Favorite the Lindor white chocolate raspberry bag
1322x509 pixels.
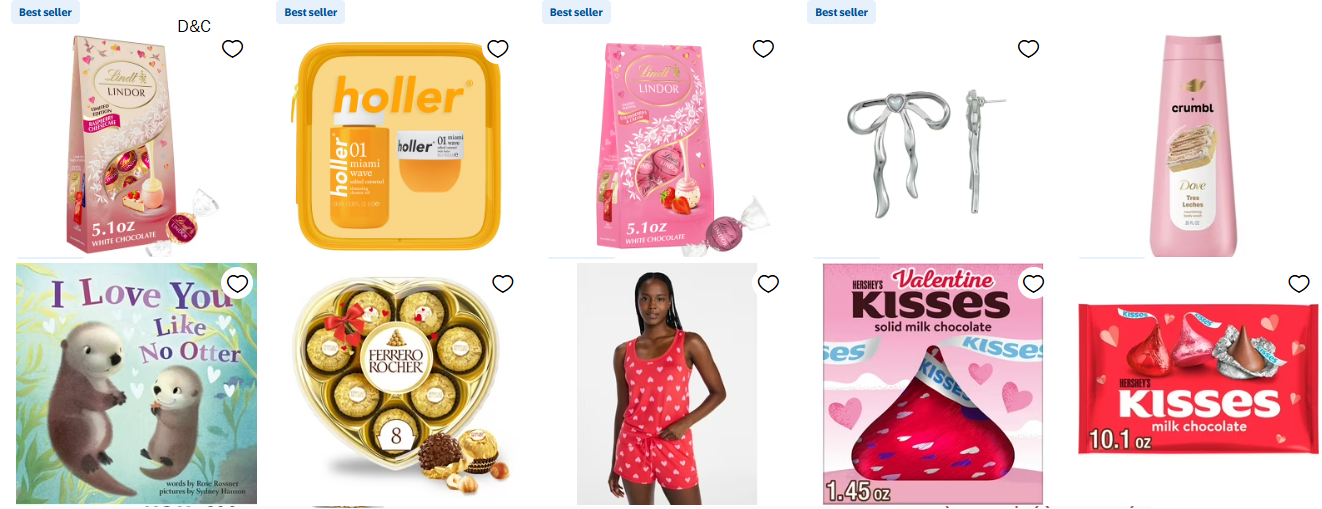(x=232, y=49)
